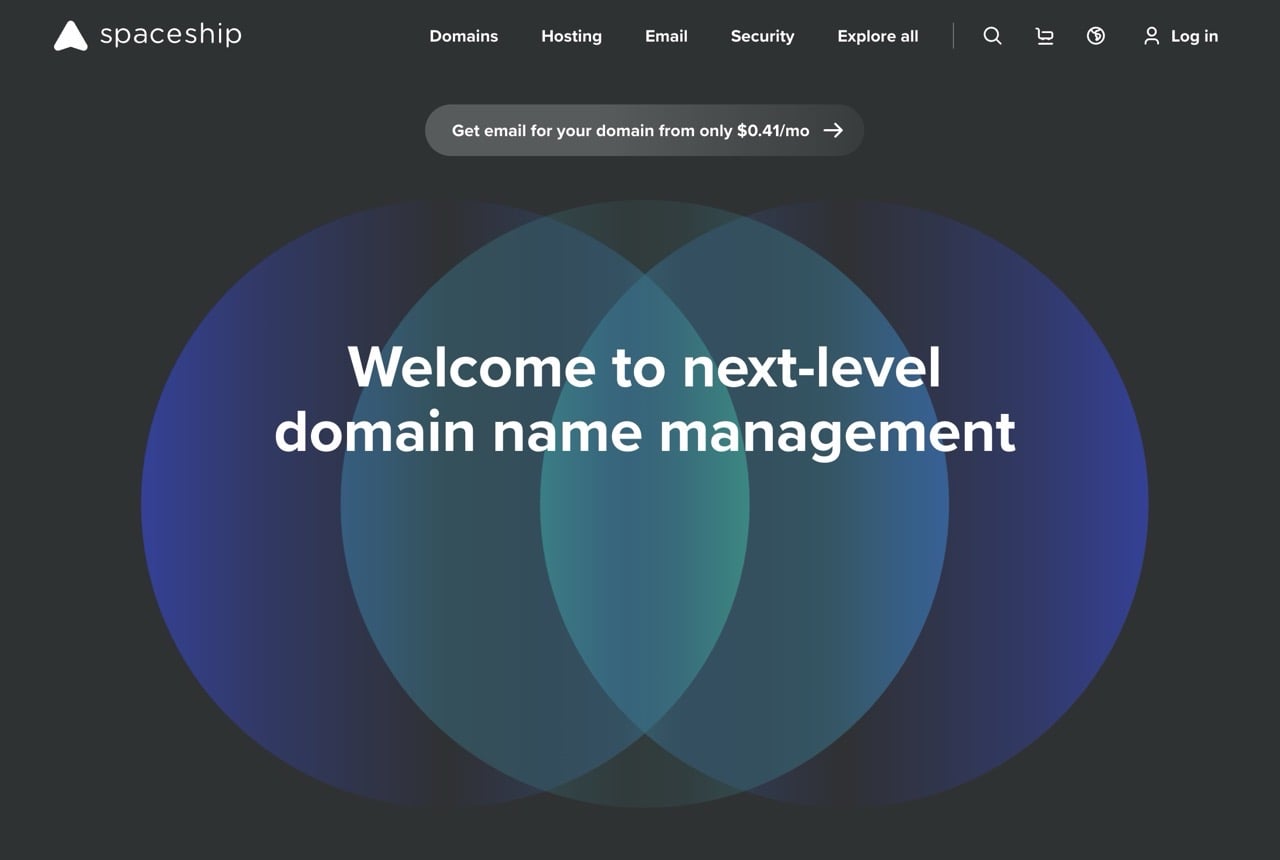
Task: Click the Log in link
Action: [1194, 36]
